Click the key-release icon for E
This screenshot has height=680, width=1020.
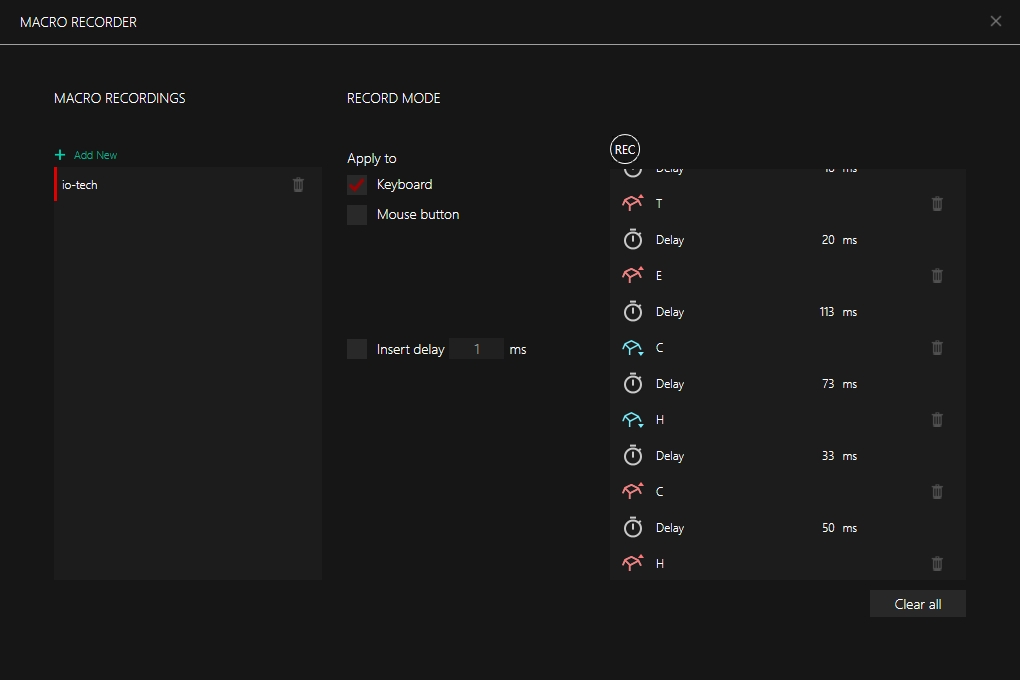pyautogui.click(x=632, y=275)
